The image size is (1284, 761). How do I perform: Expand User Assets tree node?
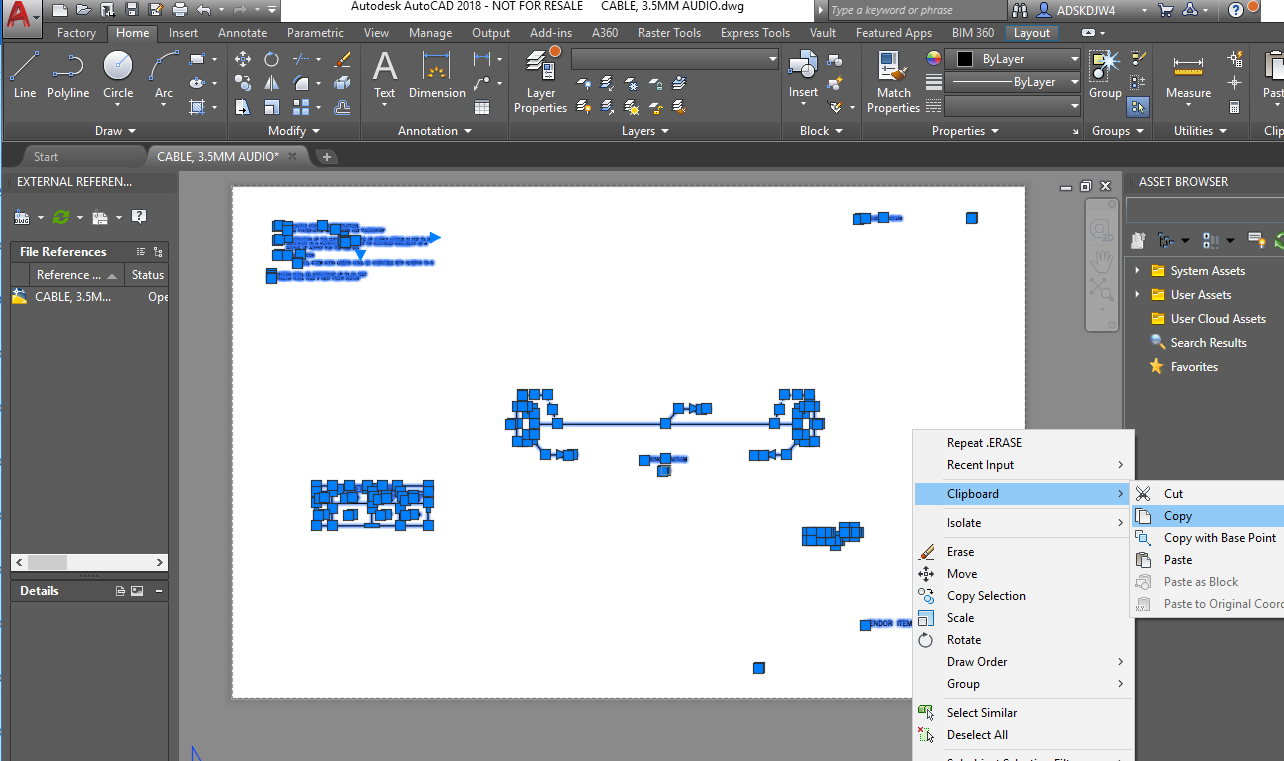(1137, 295)
